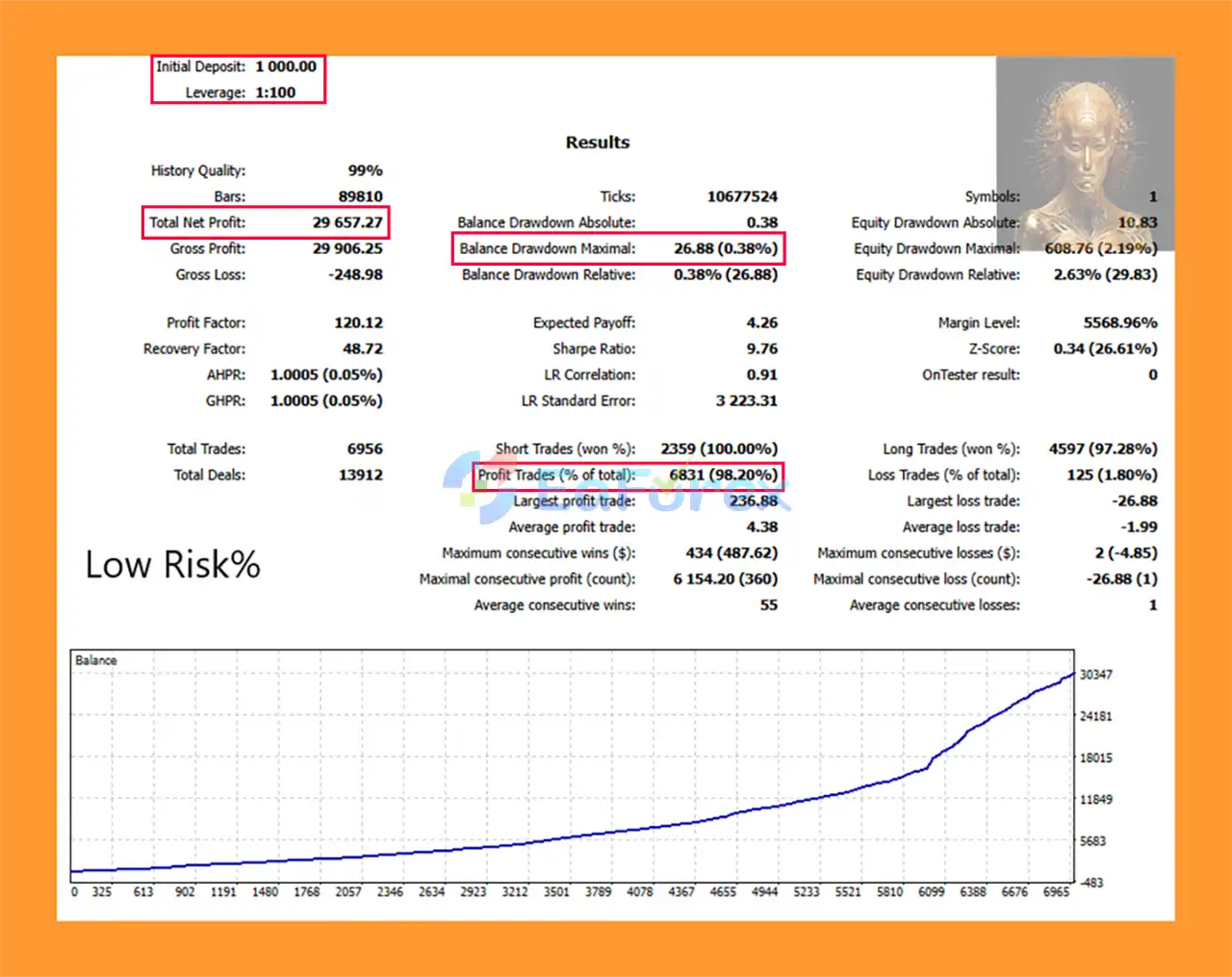Image resolution: width=1232 pixels, height=977 pixels.
Task: Click the 11849 value on chart y-axis
Action: pos(1095,800)
